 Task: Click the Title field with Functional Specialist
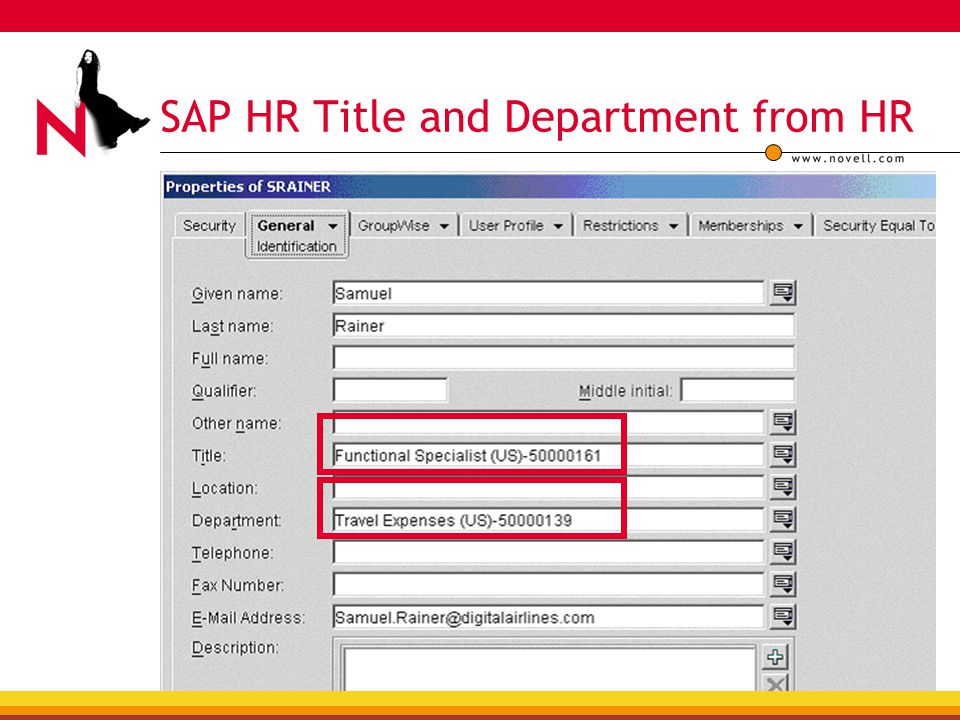click(x=549, y=455)
